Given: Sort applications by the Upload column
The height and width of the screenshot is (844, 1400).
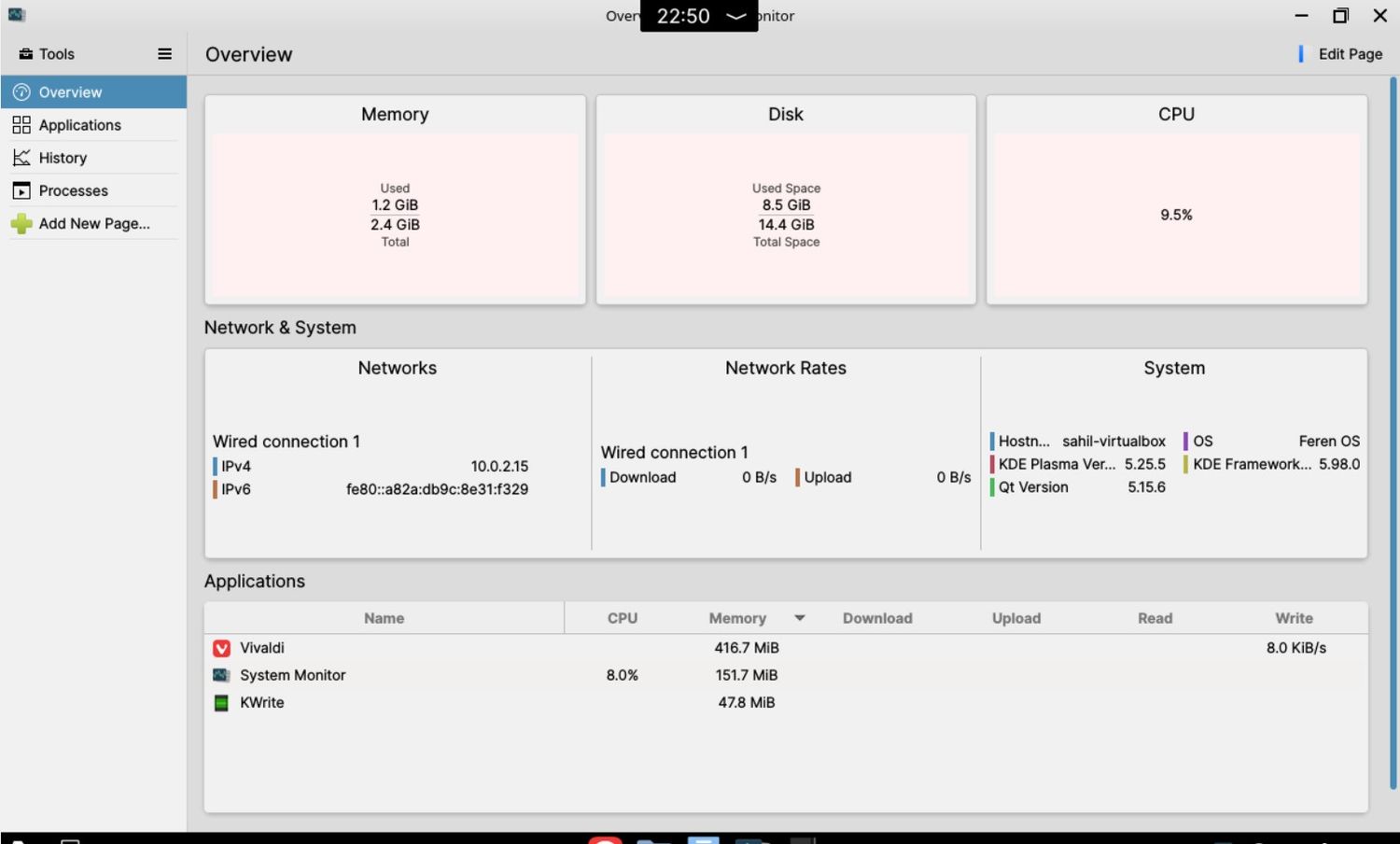Looking at the screenshot, I should tap(1016, 618).
